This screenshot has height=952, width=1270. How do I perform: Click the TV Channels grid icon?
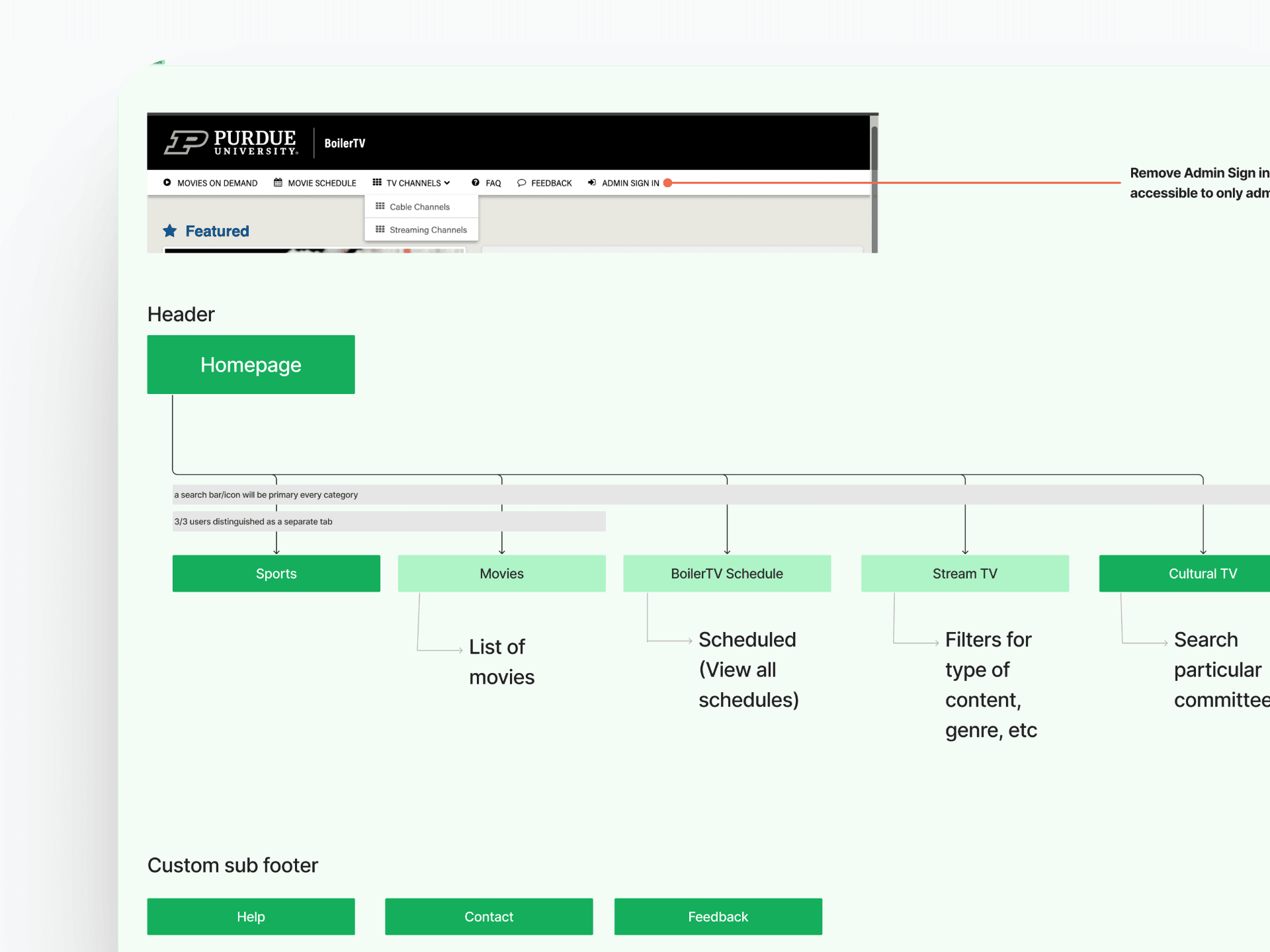[x=377, y=182]
